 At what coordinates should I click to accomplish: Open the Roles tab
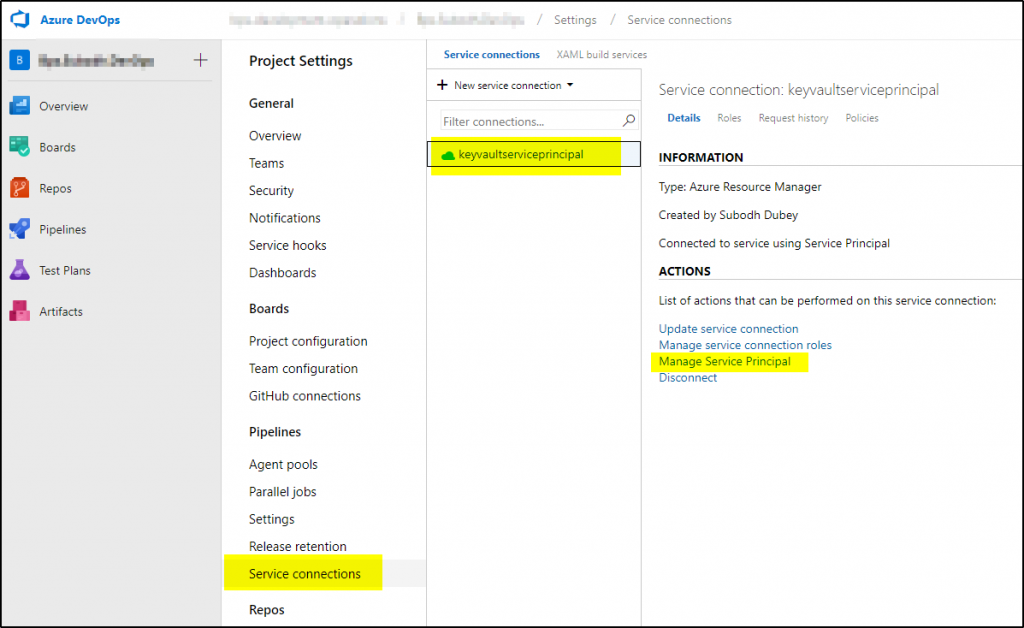[x=729, y=118]
